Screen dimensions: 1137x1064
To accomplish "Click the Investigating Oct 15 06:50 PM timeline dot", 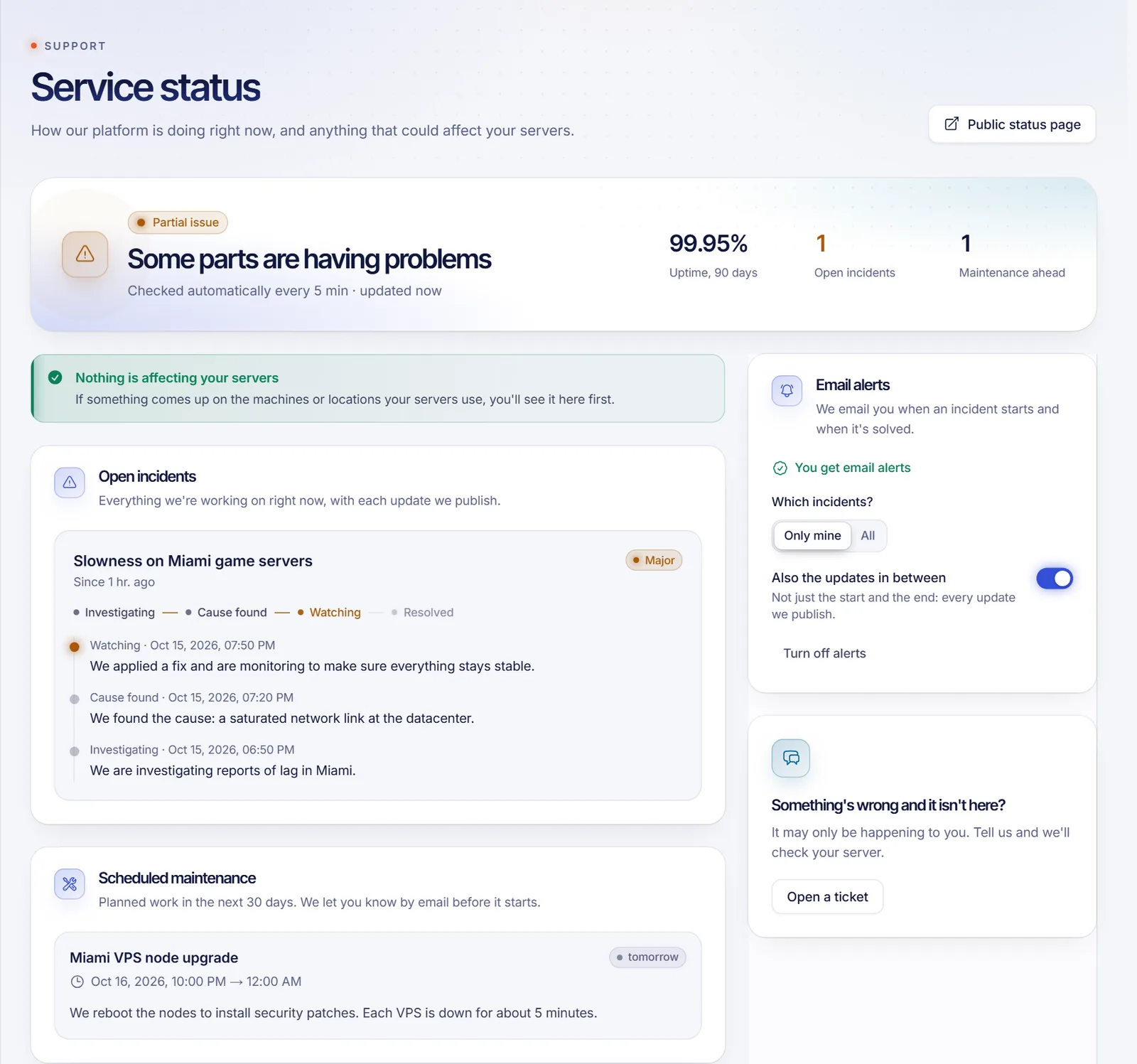I will [x=74, y=751].
